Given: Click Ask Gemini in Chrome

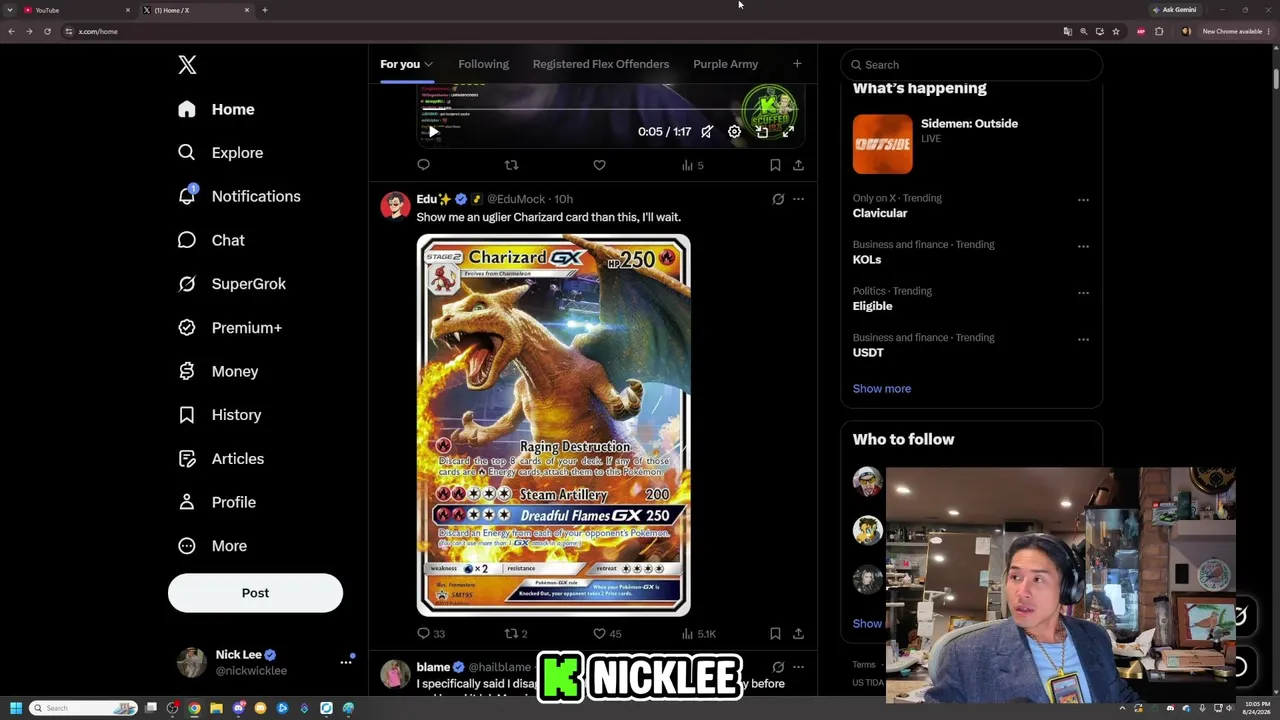Looking at the screenshot, I should pyautogui.click(x=1175, y=10).
